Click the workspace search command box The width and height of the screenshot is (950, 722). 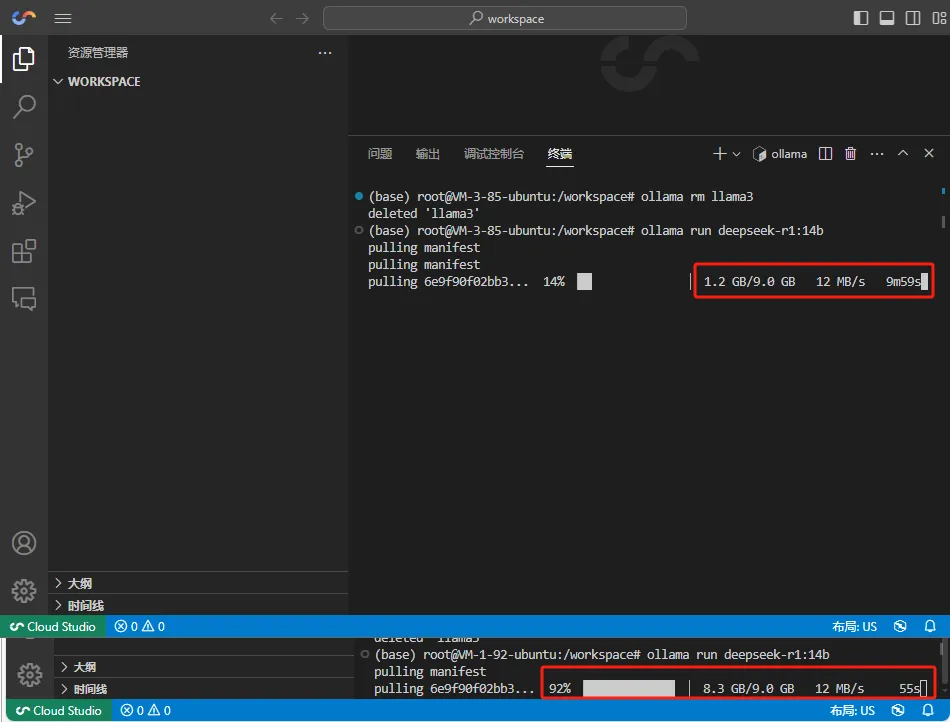tap(505, 18)
